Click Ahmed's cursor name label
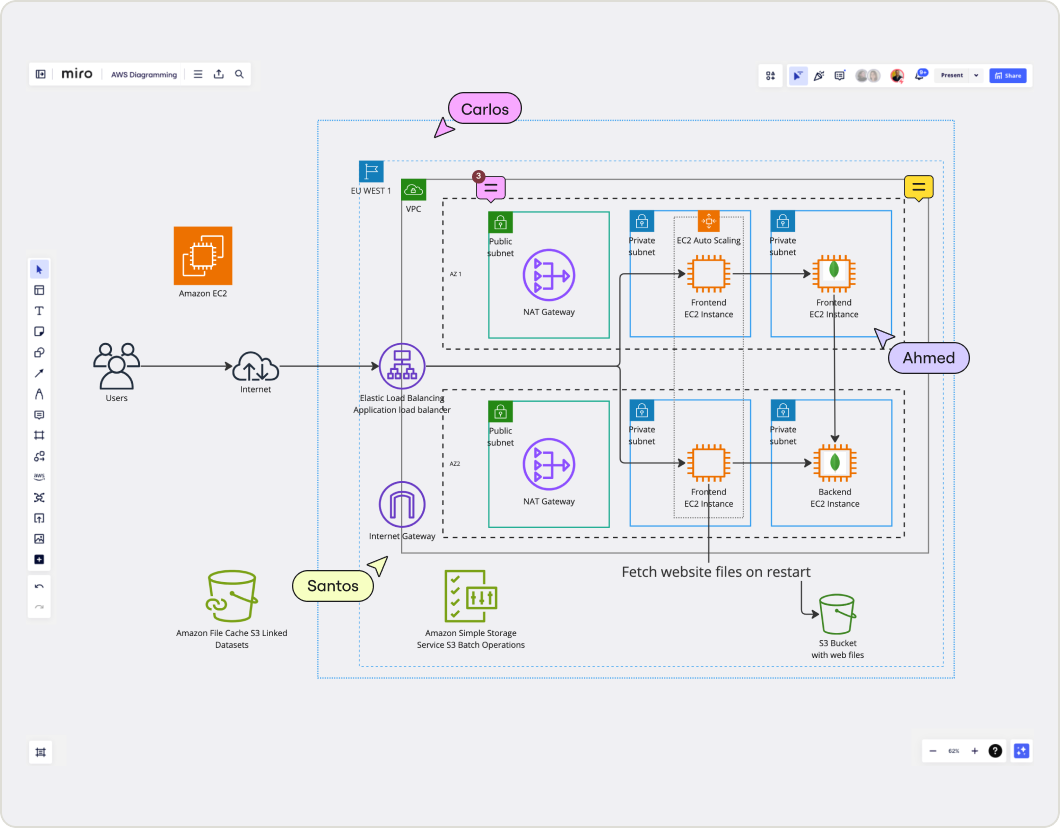Viewport: 1060px width, 828px height. point(928,358)
